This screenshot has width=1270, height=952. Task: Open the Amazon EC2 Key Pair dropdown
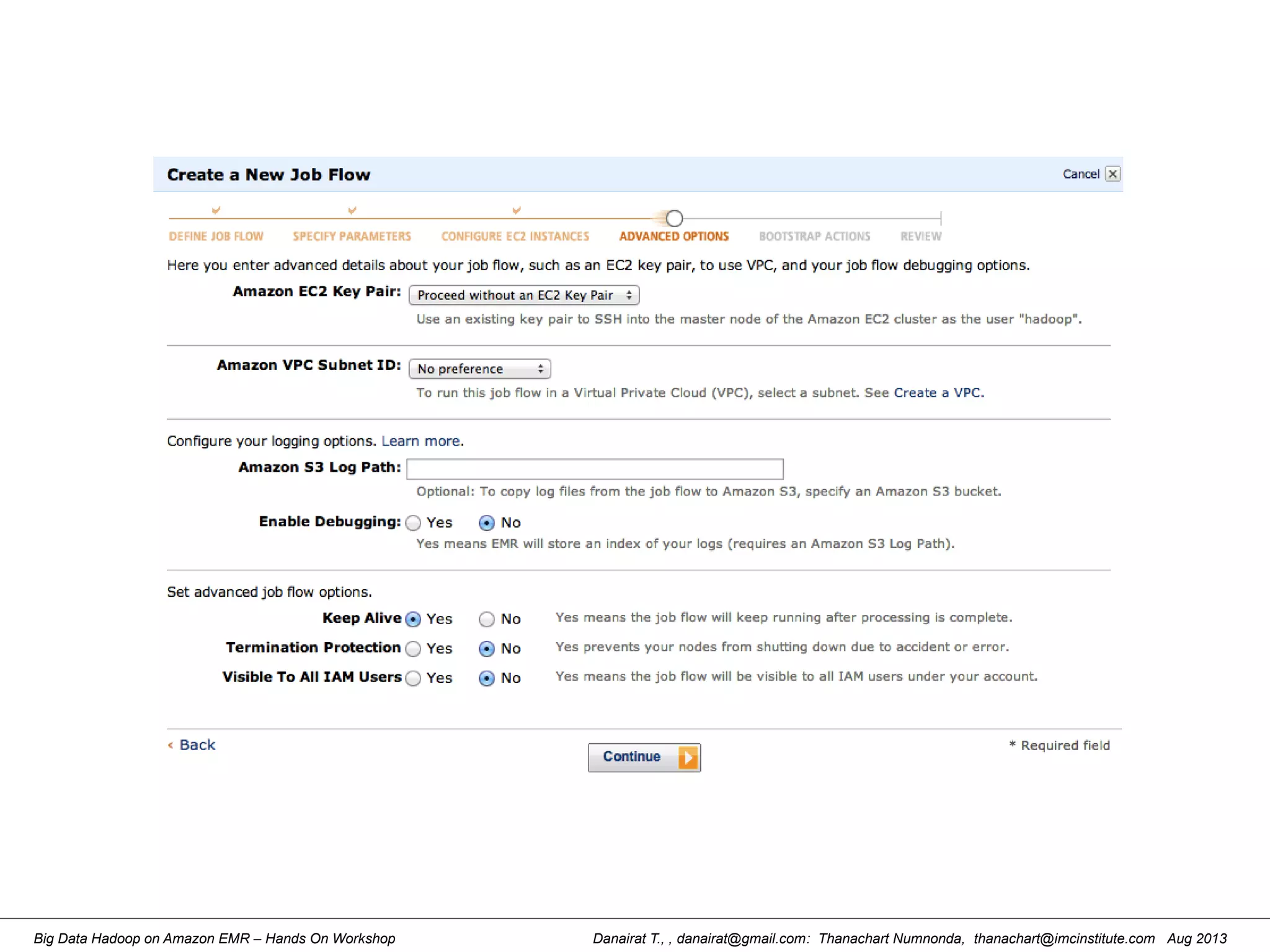(x=523, y=296)
